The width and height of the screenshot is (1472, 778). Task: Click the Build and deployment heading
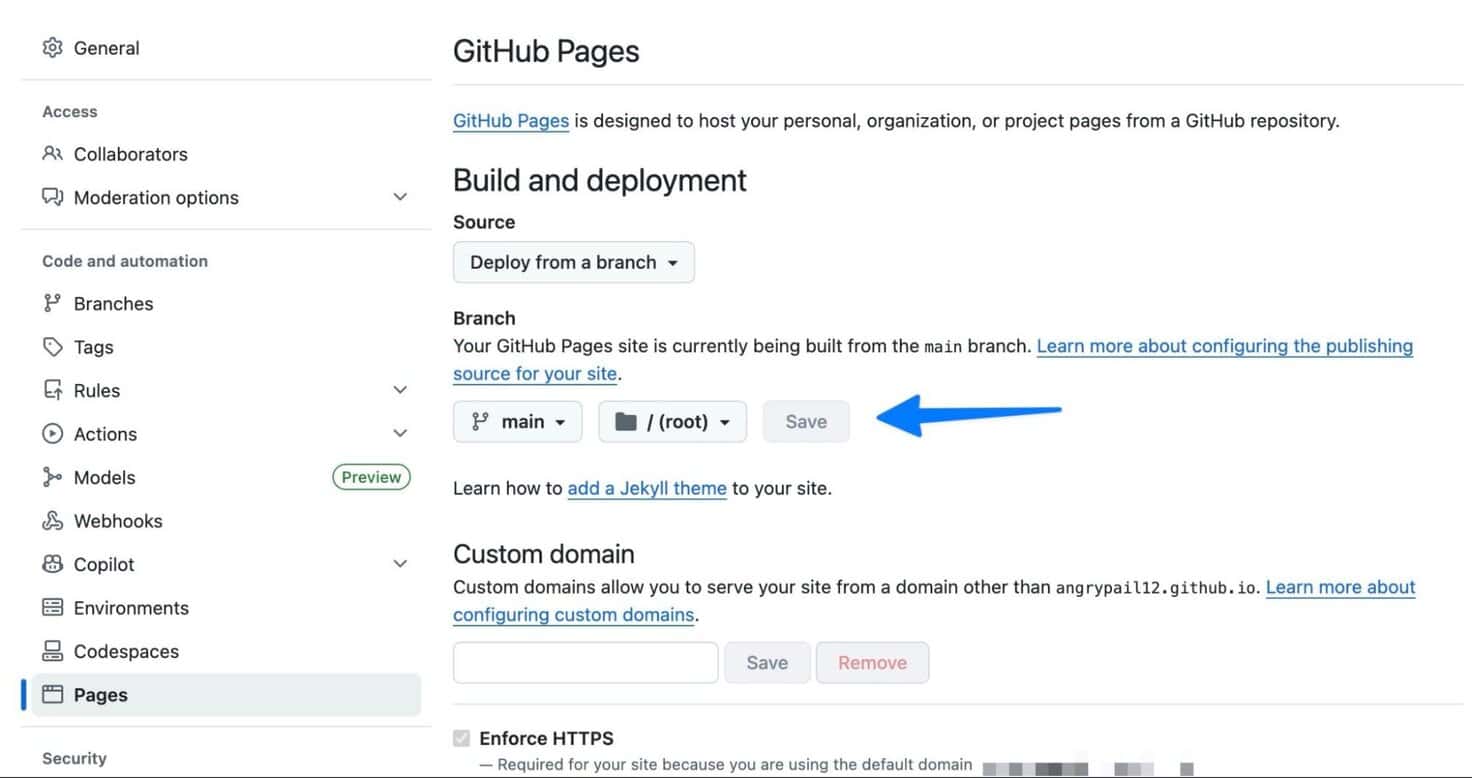coord(600,180)
